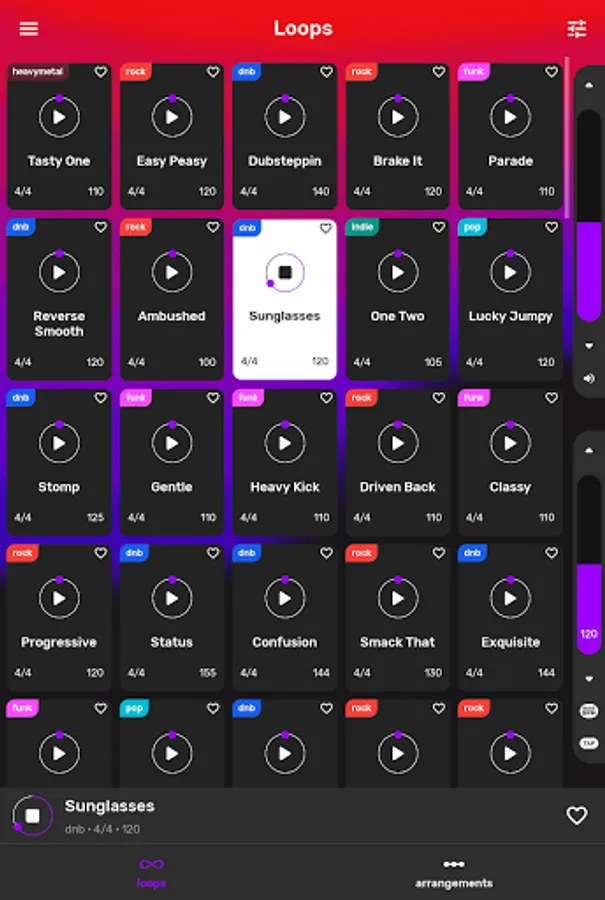Favorite the Tasty One loop
This screenshot has height=900, width=605.
100,72
